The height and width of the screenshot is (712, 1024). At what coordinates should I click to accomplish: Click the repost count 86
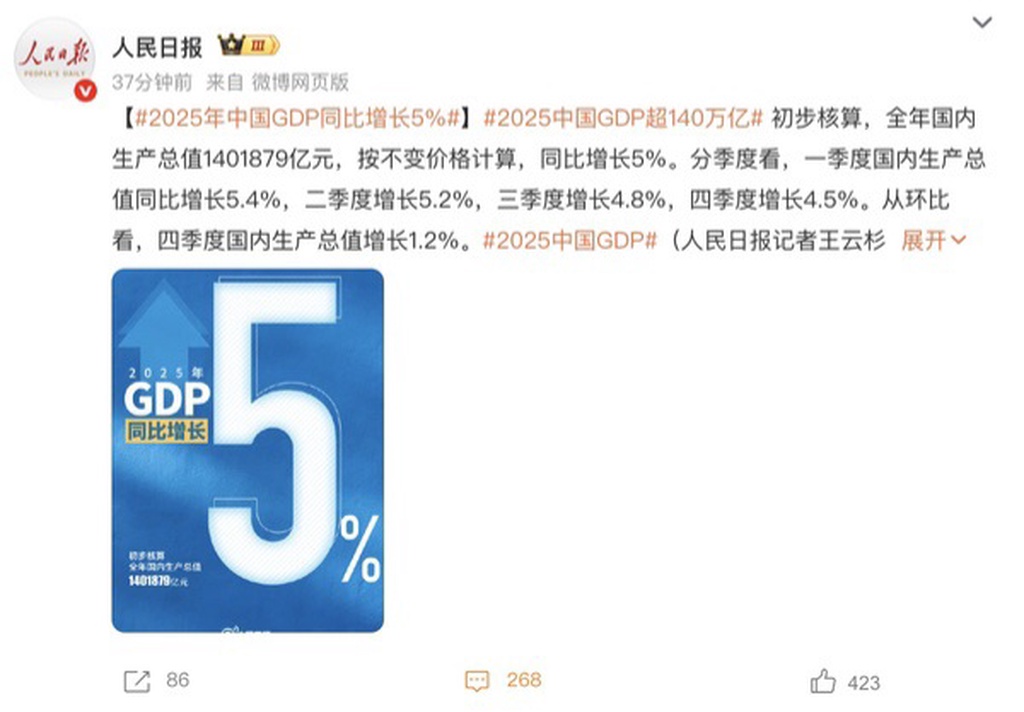click(178, 680)
